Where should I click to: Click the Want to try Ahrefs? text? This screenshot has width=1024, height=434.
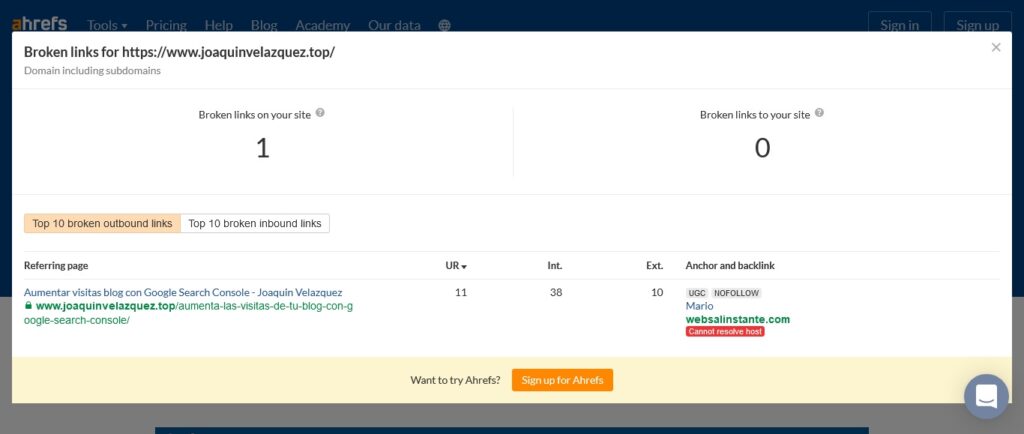click(x=455, y=380)
